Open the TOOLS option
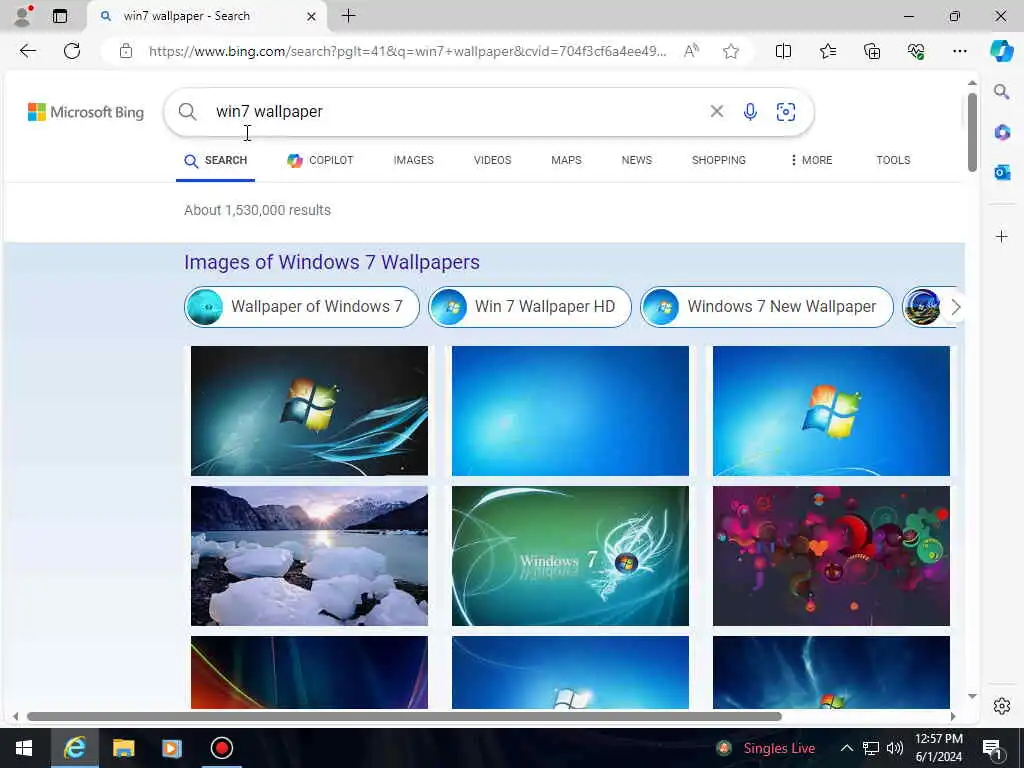 (893, 160)
